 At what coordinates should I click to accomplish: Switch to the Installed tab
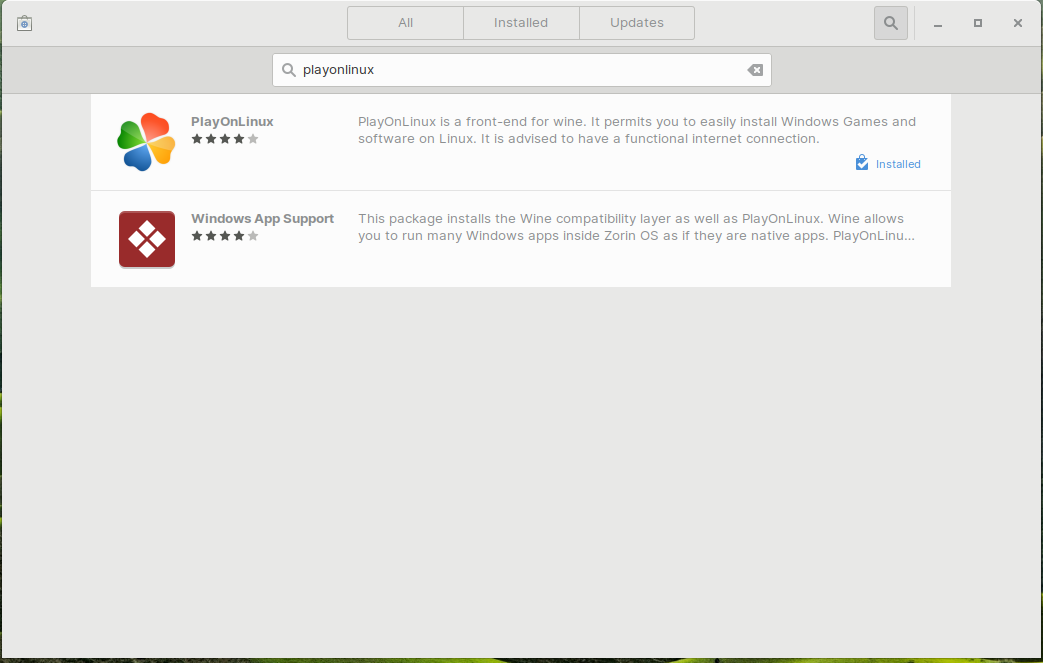pos(521,23)
